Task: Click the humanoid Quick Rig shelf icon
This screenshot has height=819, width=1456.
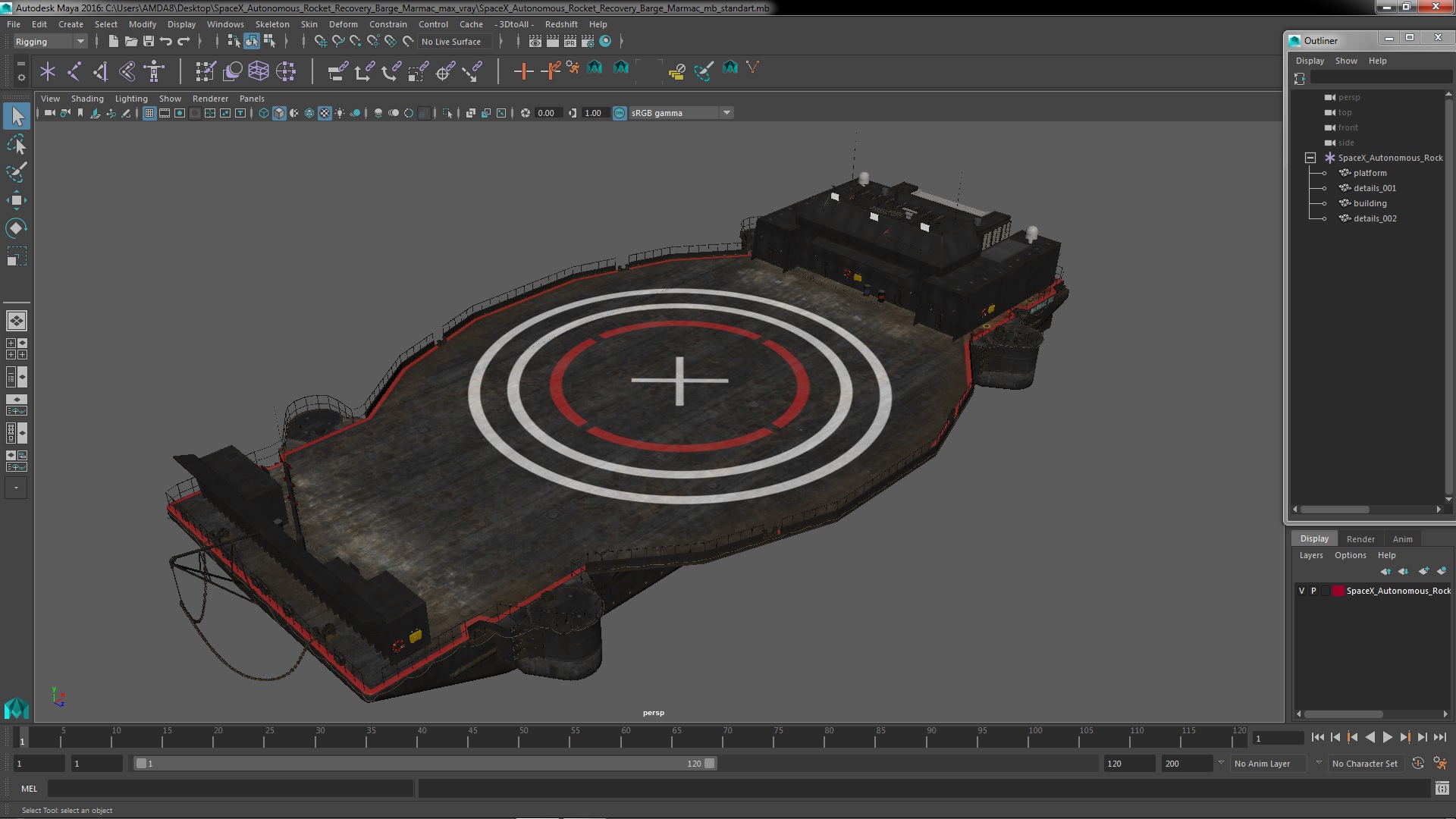Action: (x=154, y=71)
